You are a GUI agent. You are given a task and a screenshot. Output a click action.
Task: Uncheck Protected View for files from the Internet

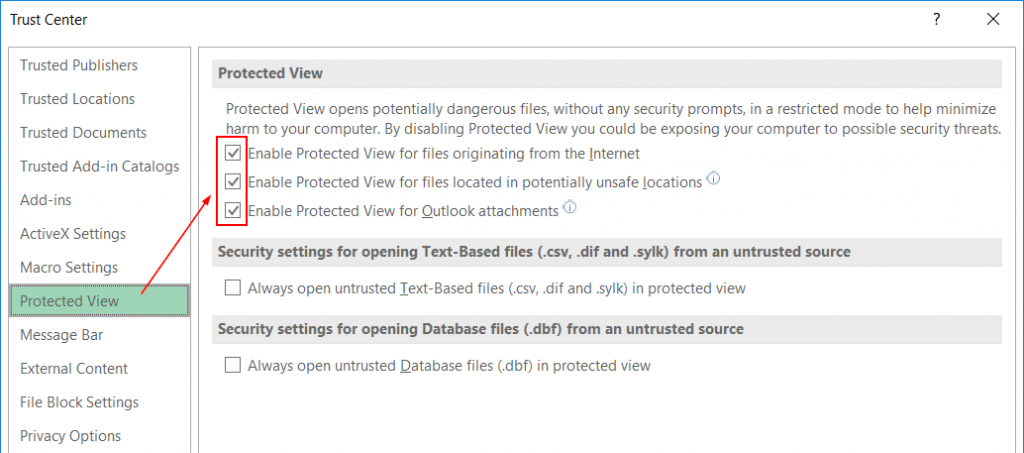coord(232,154)
